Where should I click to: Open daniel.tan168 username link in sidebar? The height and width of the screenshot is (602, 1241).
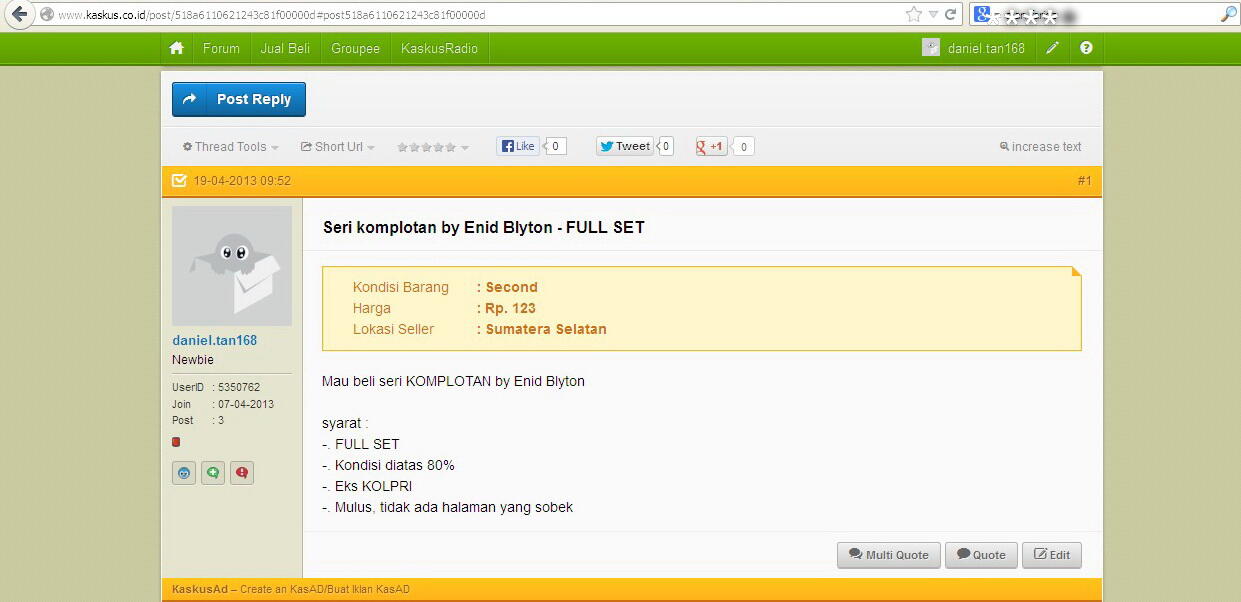214,340
